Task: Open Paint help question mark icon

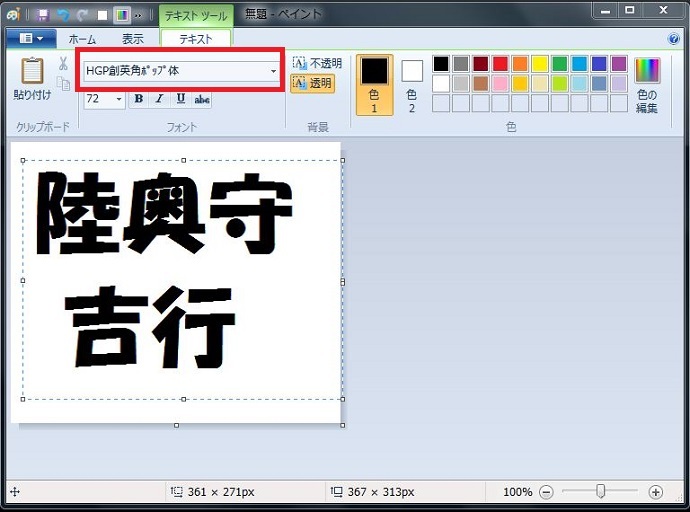Action: tap(673, 39)
